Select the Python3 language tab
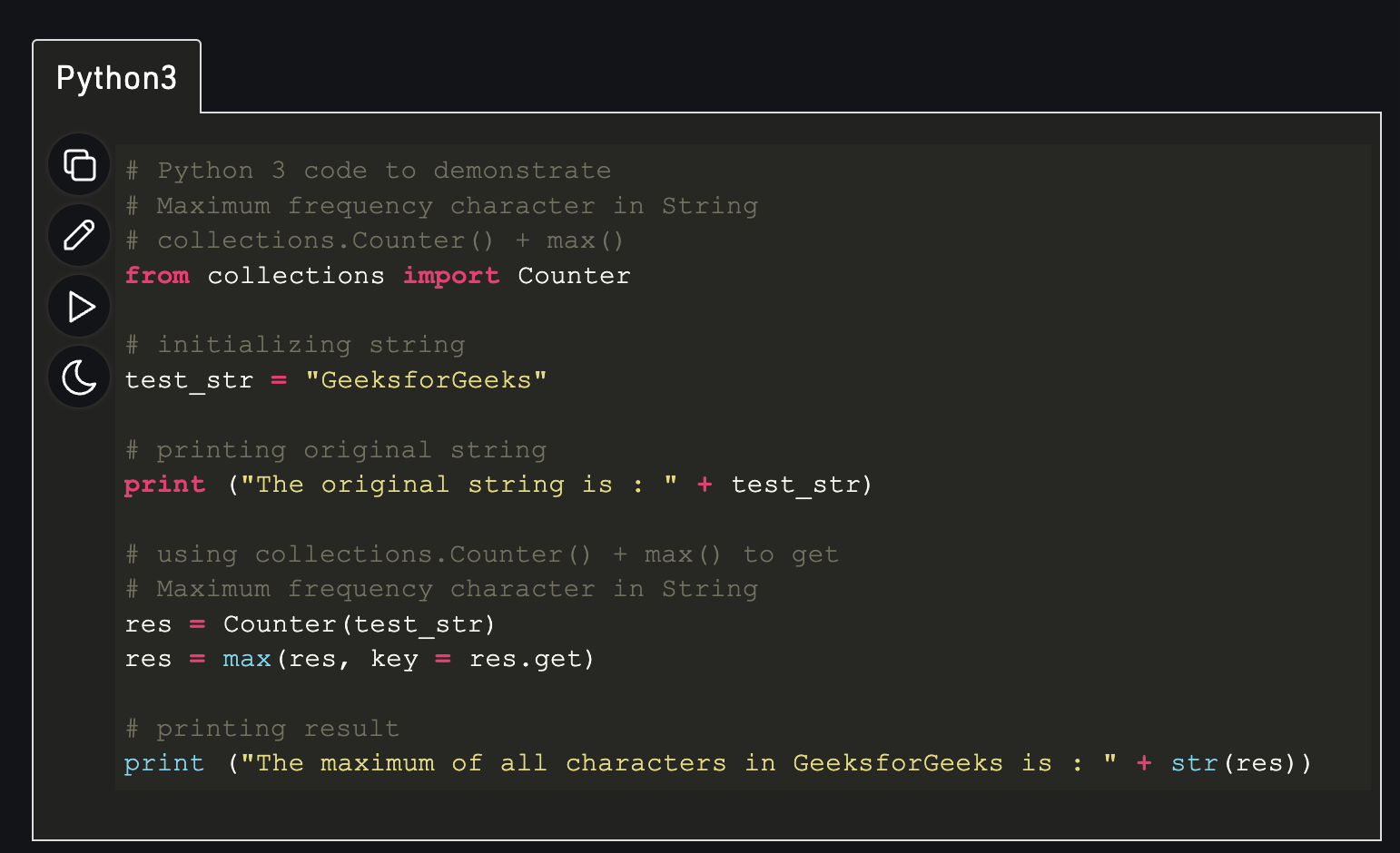1400x853 pixels. point(116,78)
